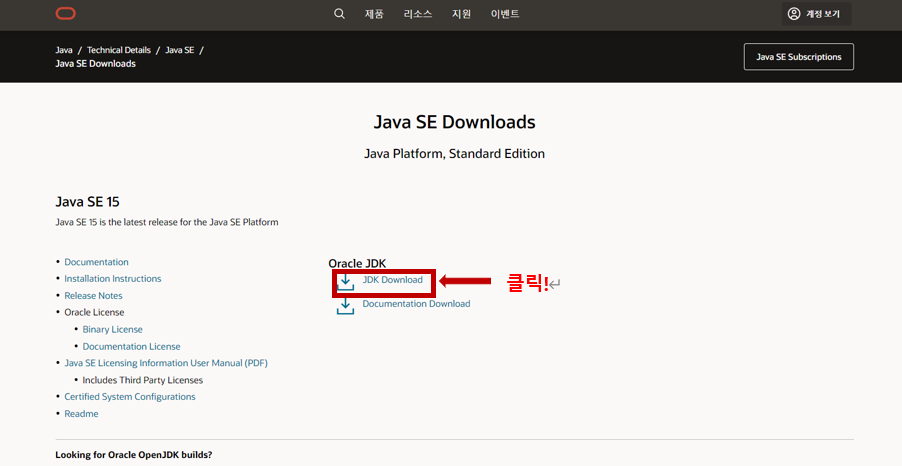Open the Binary License link
This screenshot has width=902, height=466.
click(x=112, y=330)
